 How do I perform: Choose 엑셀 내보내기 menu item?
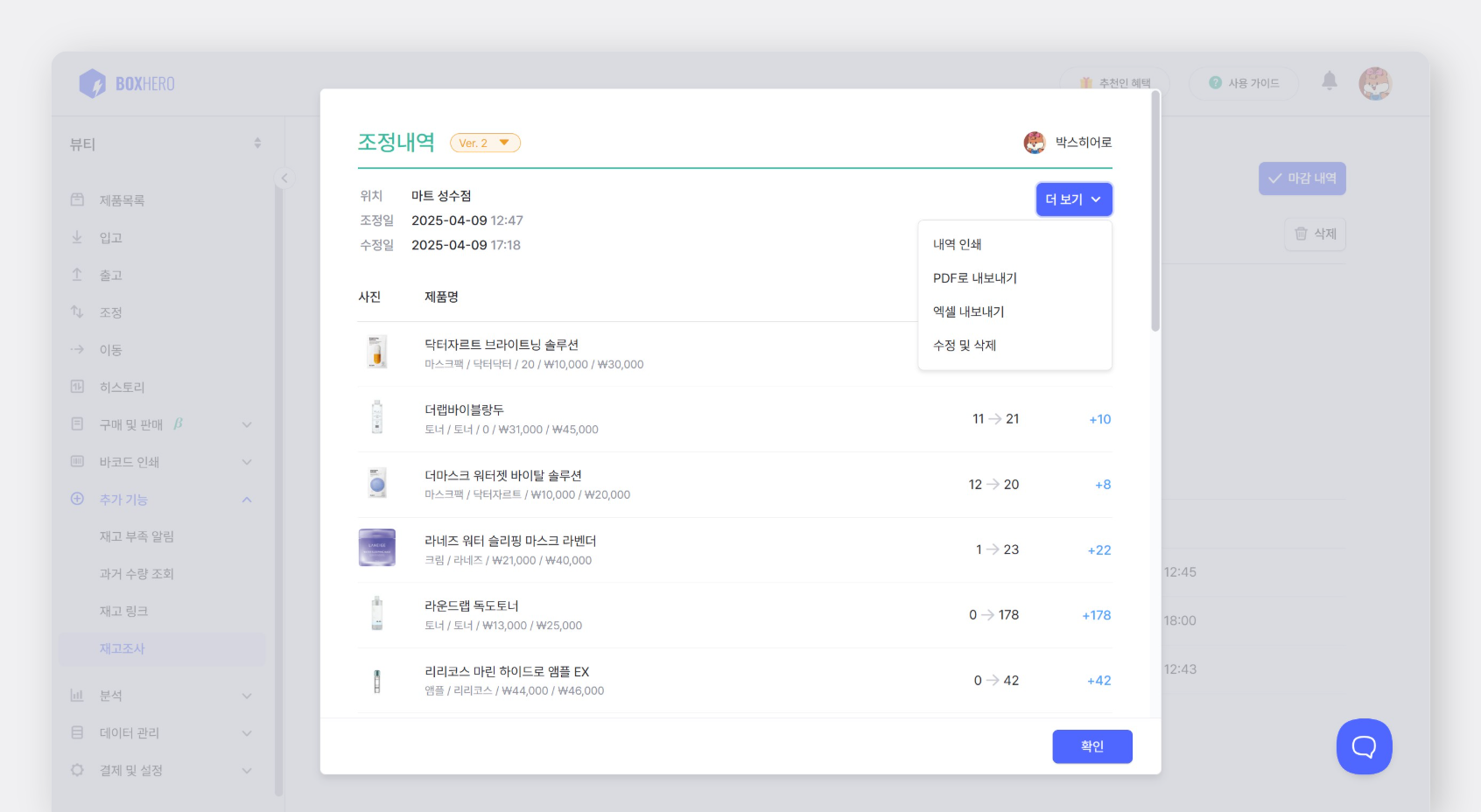(x=1014, y=311)
